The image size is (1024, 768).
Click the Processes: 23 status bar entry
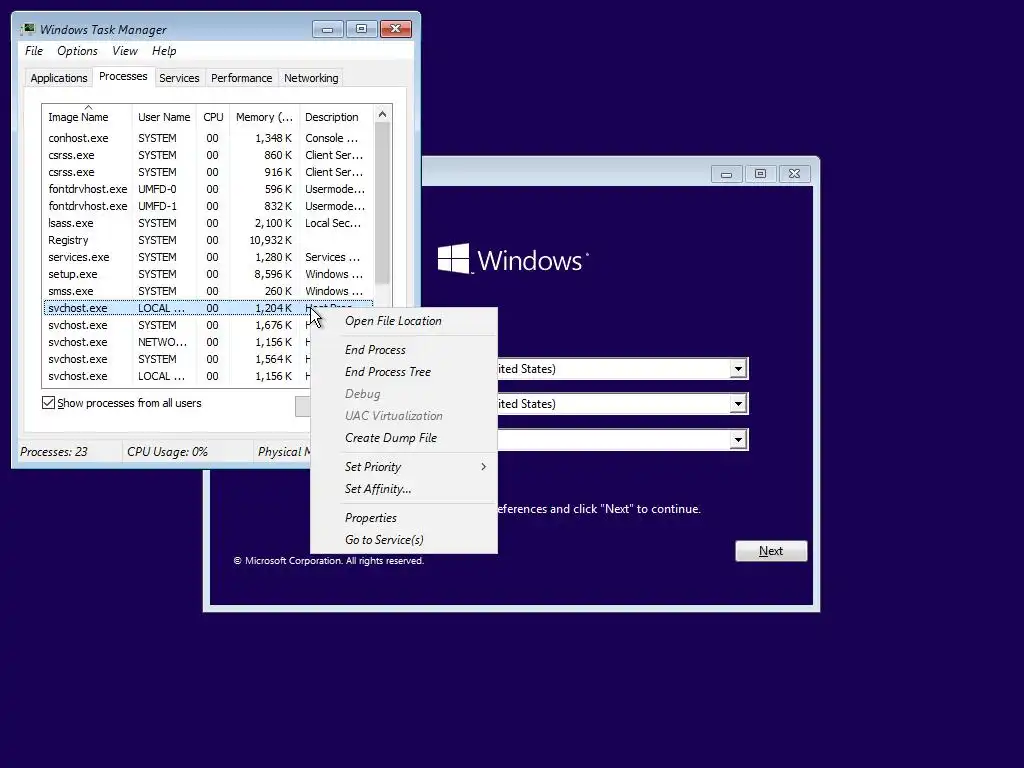(x=54, y=451)
